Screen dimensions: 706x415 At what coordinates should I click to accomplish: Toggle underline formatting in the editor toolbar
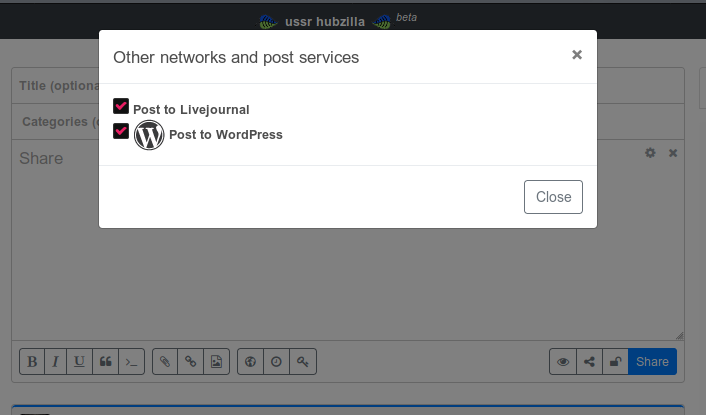79,361
